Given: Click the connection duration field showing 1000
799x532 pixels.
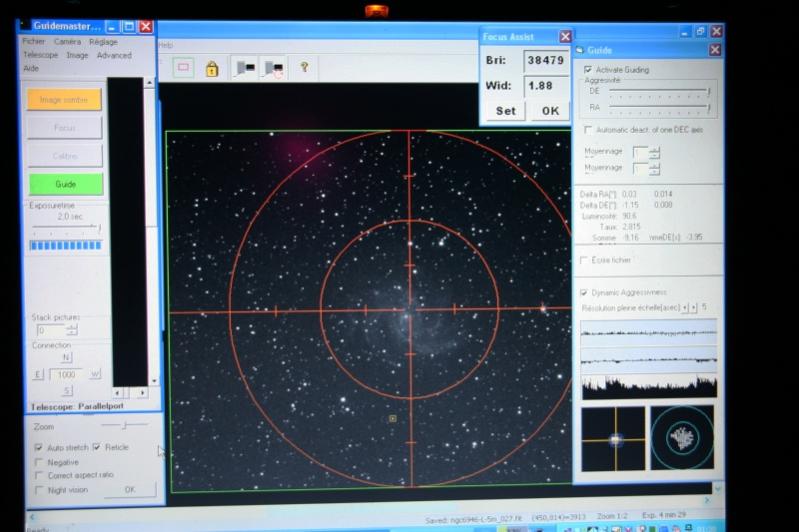Looking at the screenshot, I should tap(66, 375).
